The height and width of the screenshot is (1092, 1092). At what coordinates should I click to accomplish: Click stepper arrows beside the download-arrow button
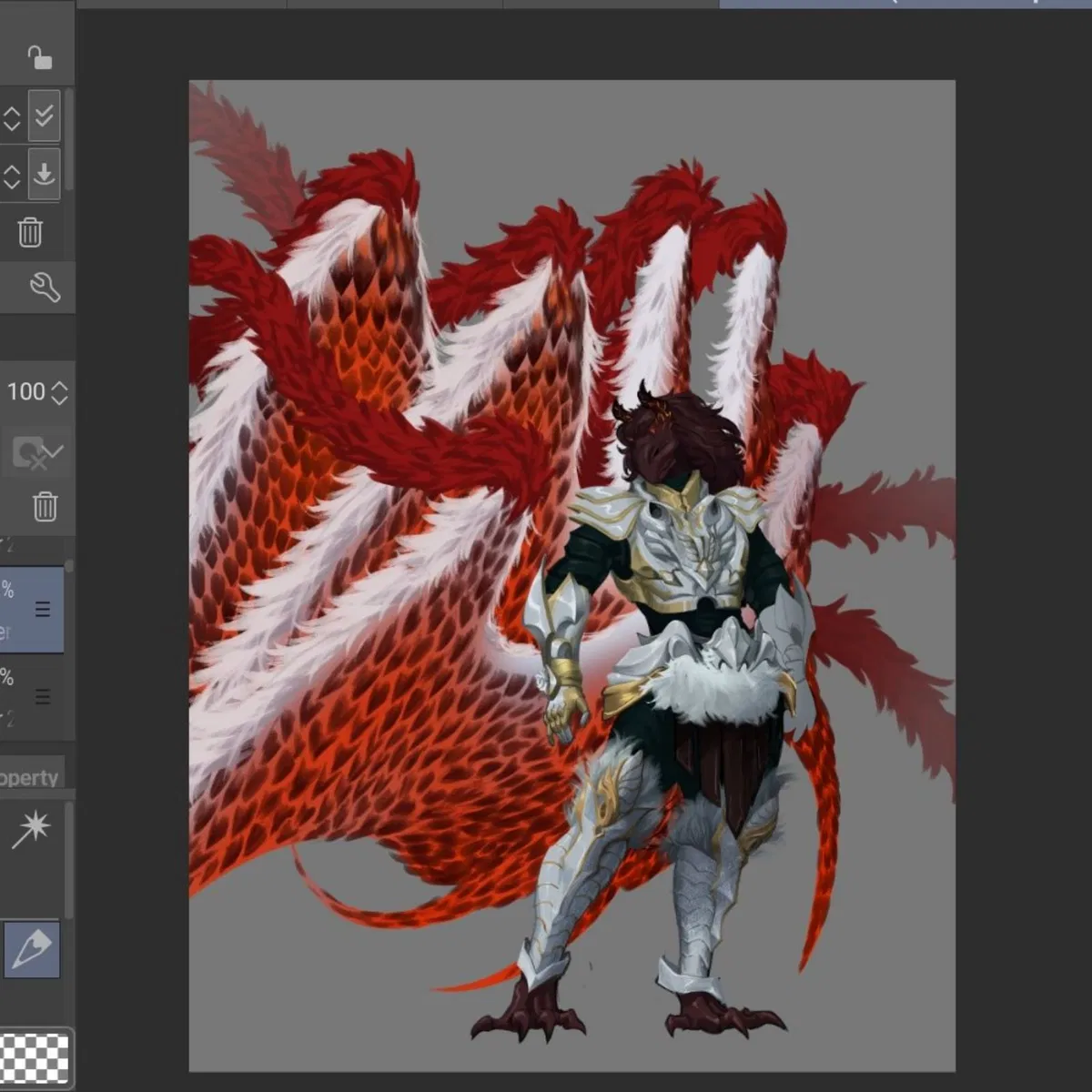point(11,175)
